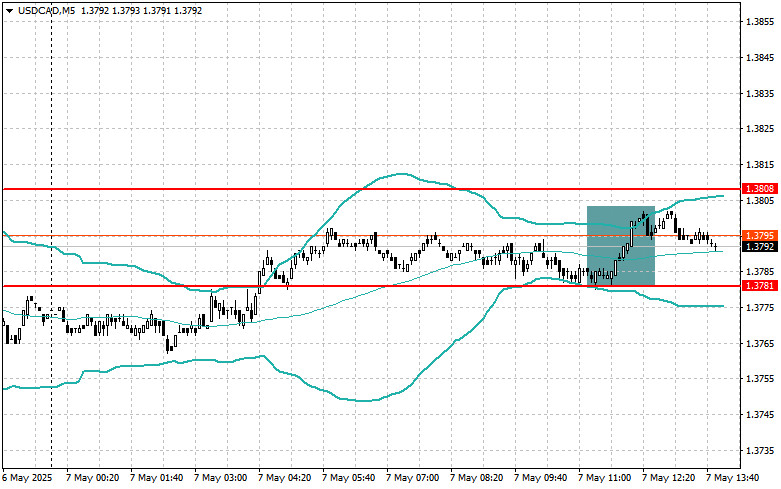The width and height of the screenshot is (781, 489).
Task: Select the shaded teal rectangle on chart
Action: [621, 246]
